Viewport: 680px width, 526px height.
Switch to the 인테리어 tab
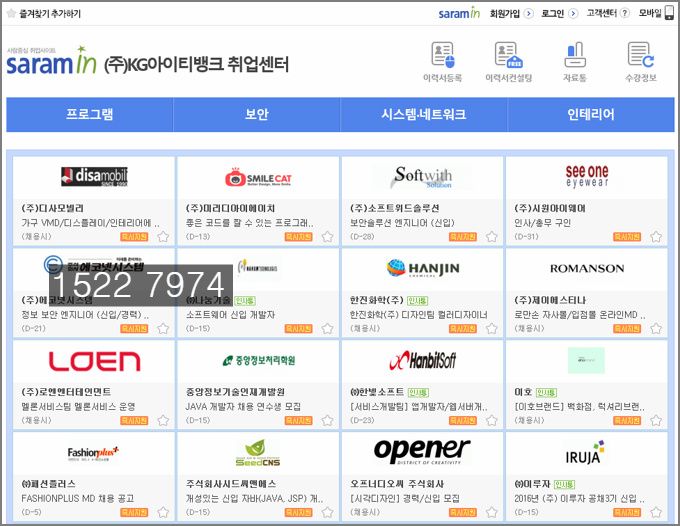pyautogui.click(x=591, y=114)
